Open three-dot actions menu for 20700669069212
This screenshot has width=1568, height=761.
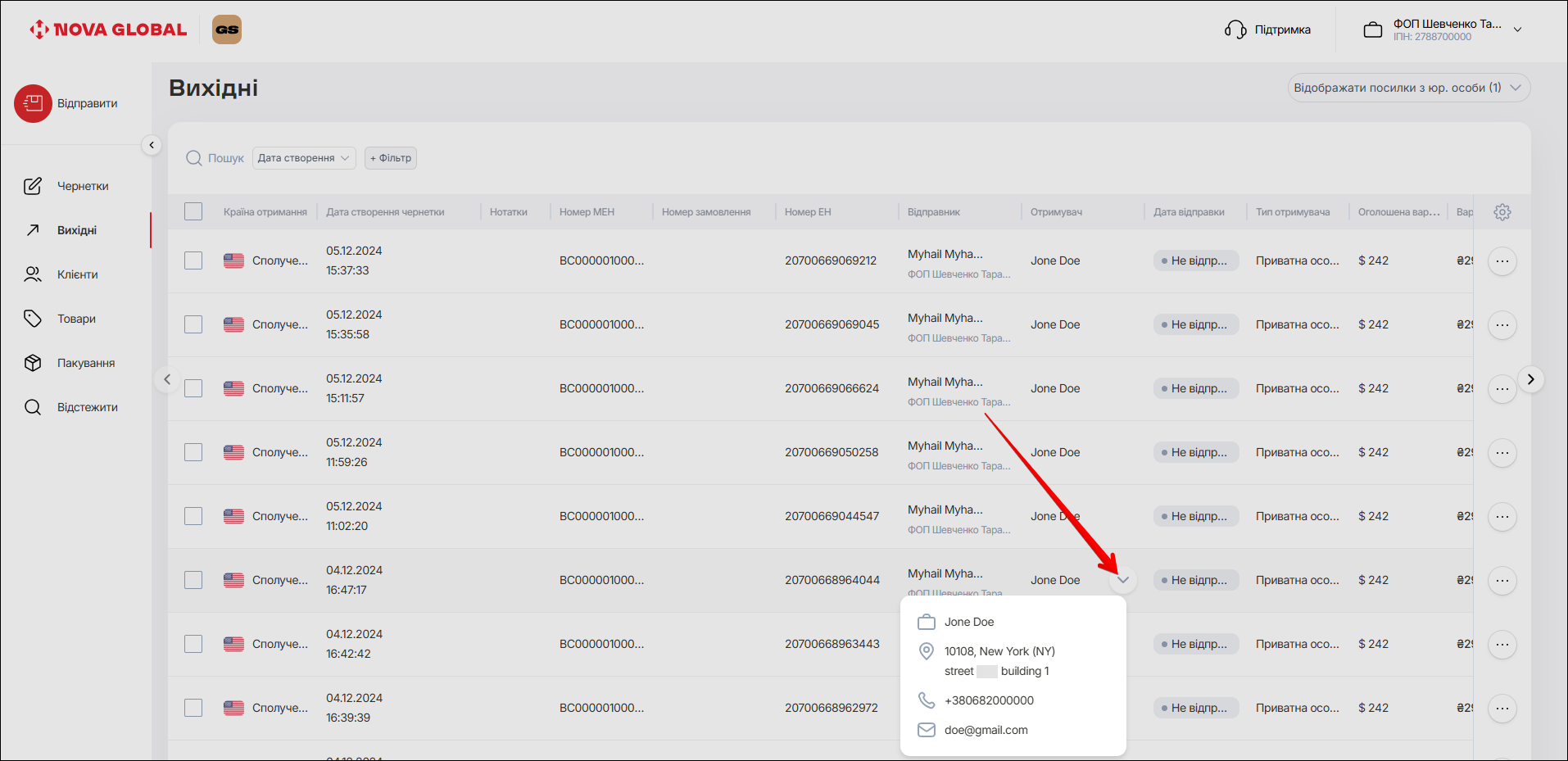tap(1502, 261)
